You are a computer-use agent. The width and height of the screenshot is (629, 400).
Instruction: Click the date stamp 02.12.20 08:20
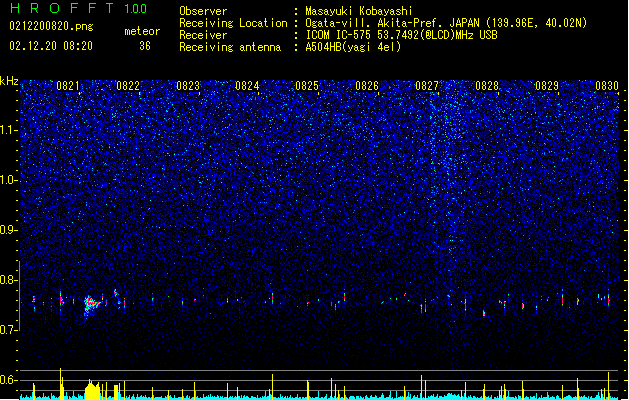pos(51,46)
